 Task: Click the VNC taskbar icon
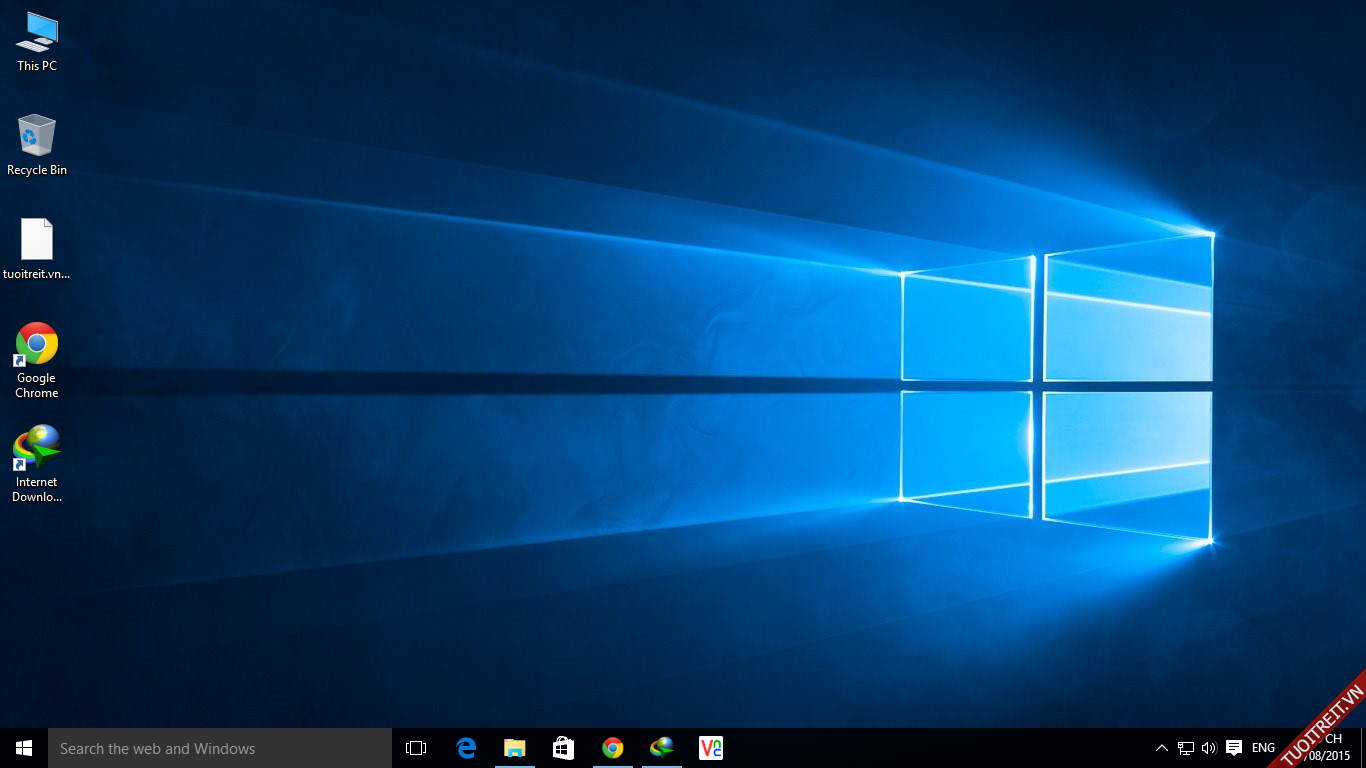711,748
